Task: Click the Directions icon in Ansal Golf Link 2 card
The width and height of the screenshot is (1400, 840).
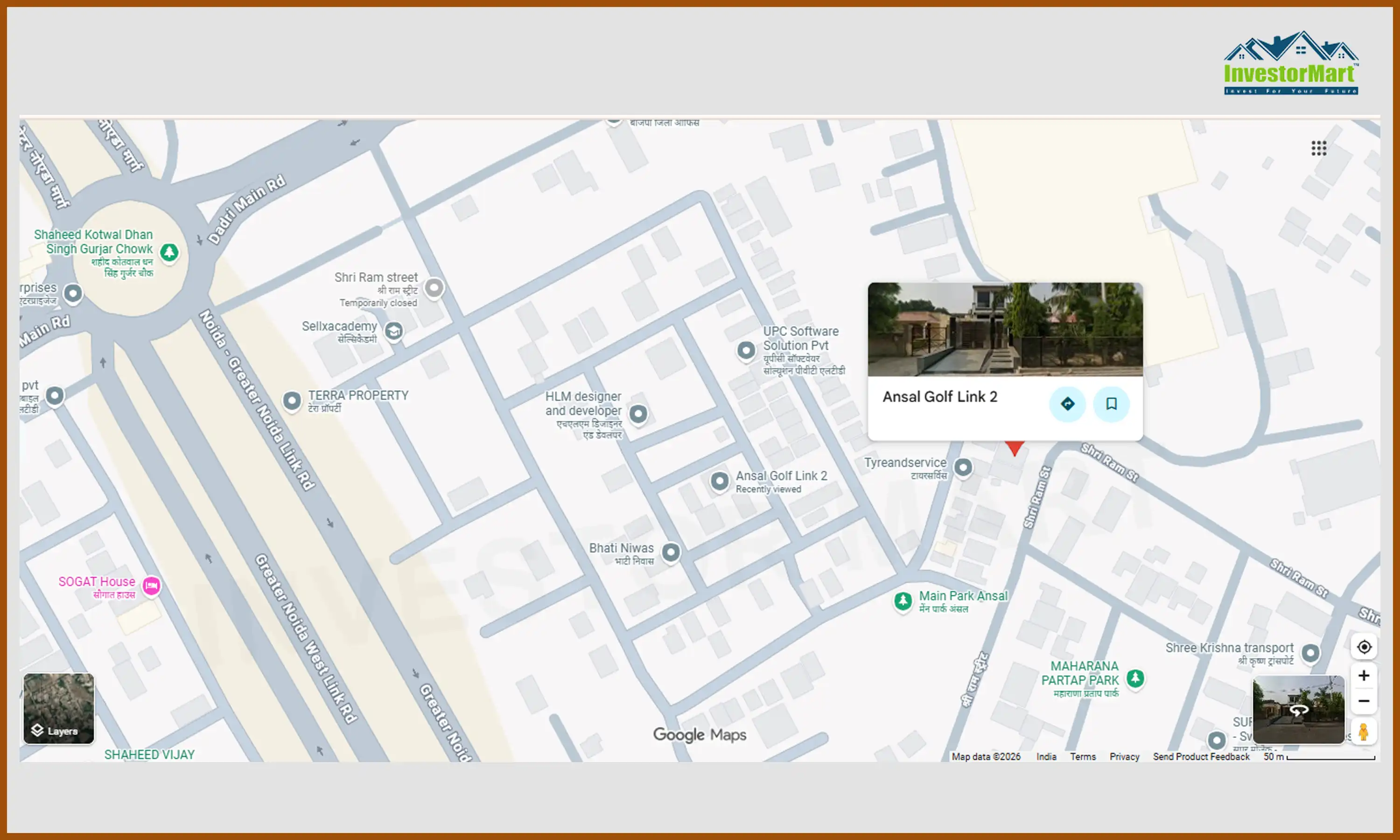Action: 1067,404
